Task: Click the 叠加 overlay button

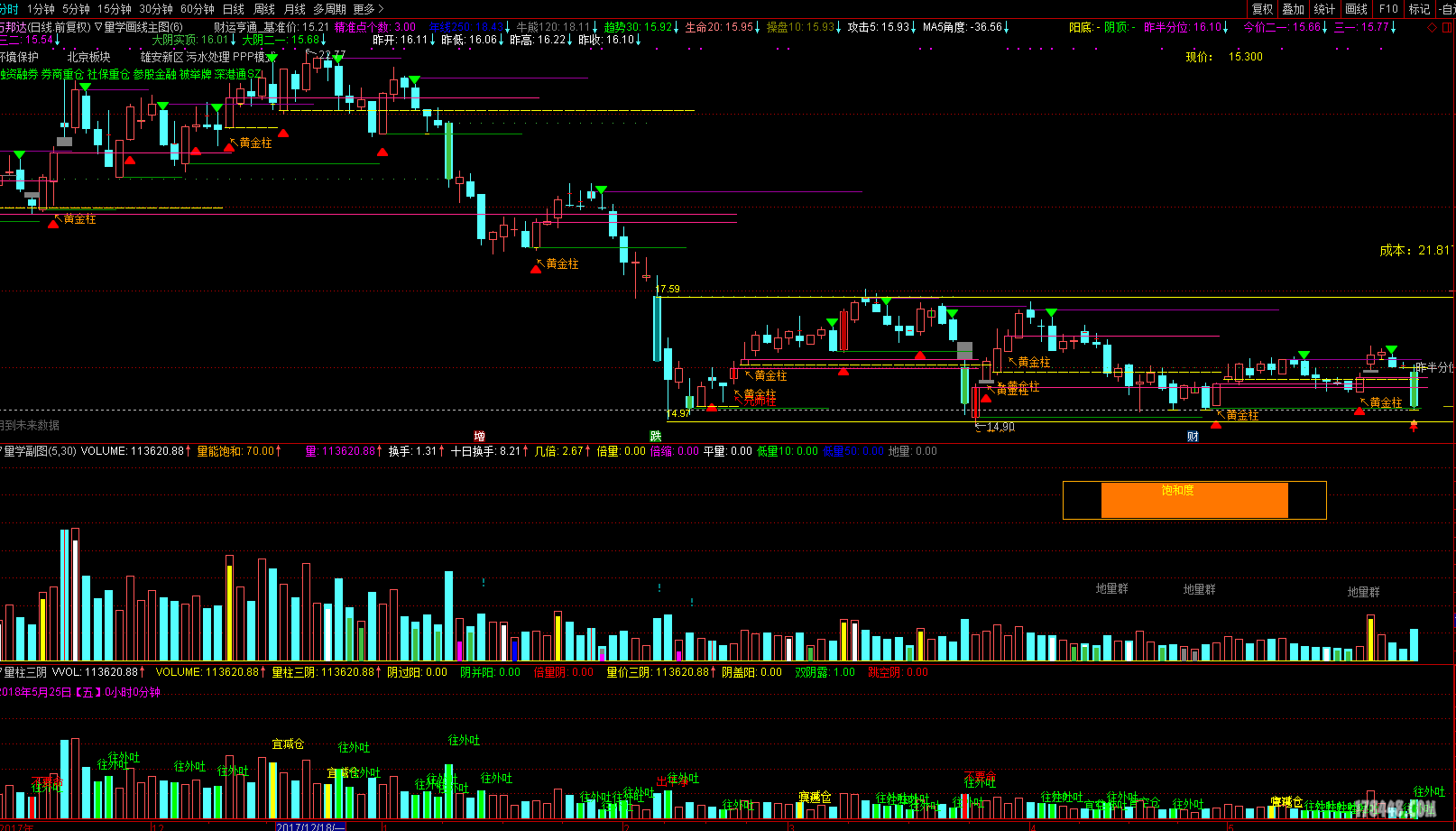Action: (x=1294, y=9)
